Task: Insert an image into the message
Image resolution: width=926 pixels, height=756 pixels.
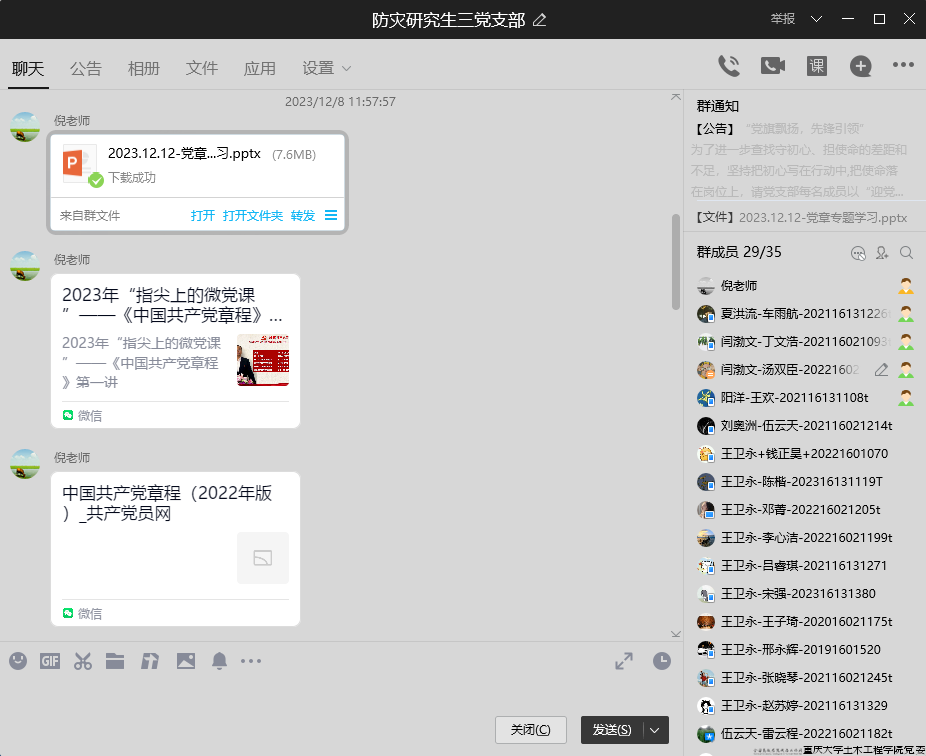Action: pyautogui.click(x=185, y=660)
